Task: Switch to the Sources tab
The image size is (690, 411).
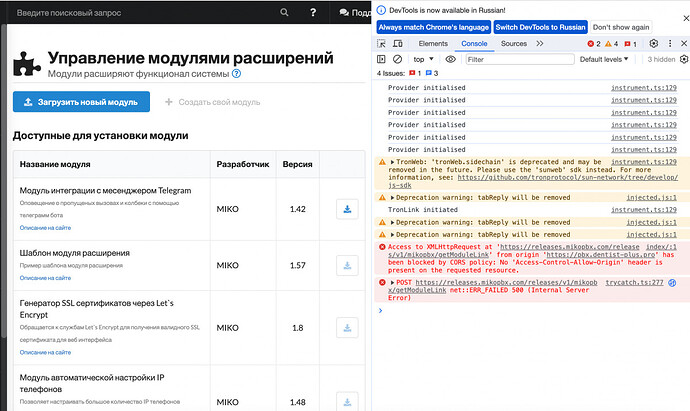Action: (514, 44)
